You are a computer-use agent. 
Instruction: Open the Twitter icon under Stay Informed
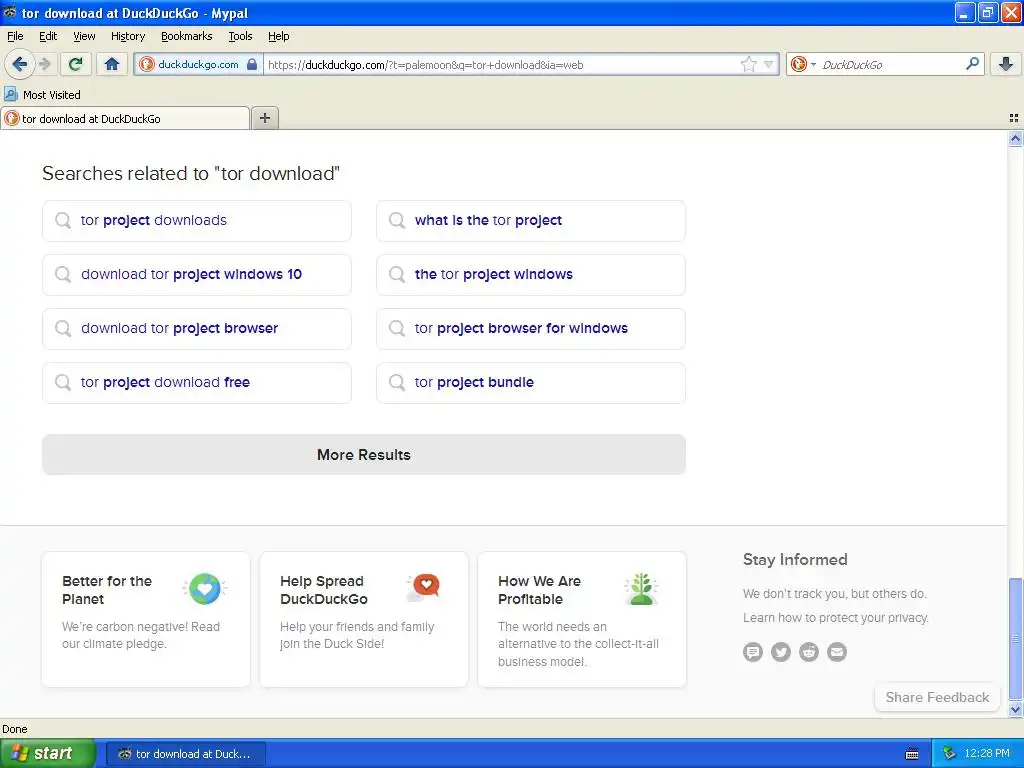781,652
